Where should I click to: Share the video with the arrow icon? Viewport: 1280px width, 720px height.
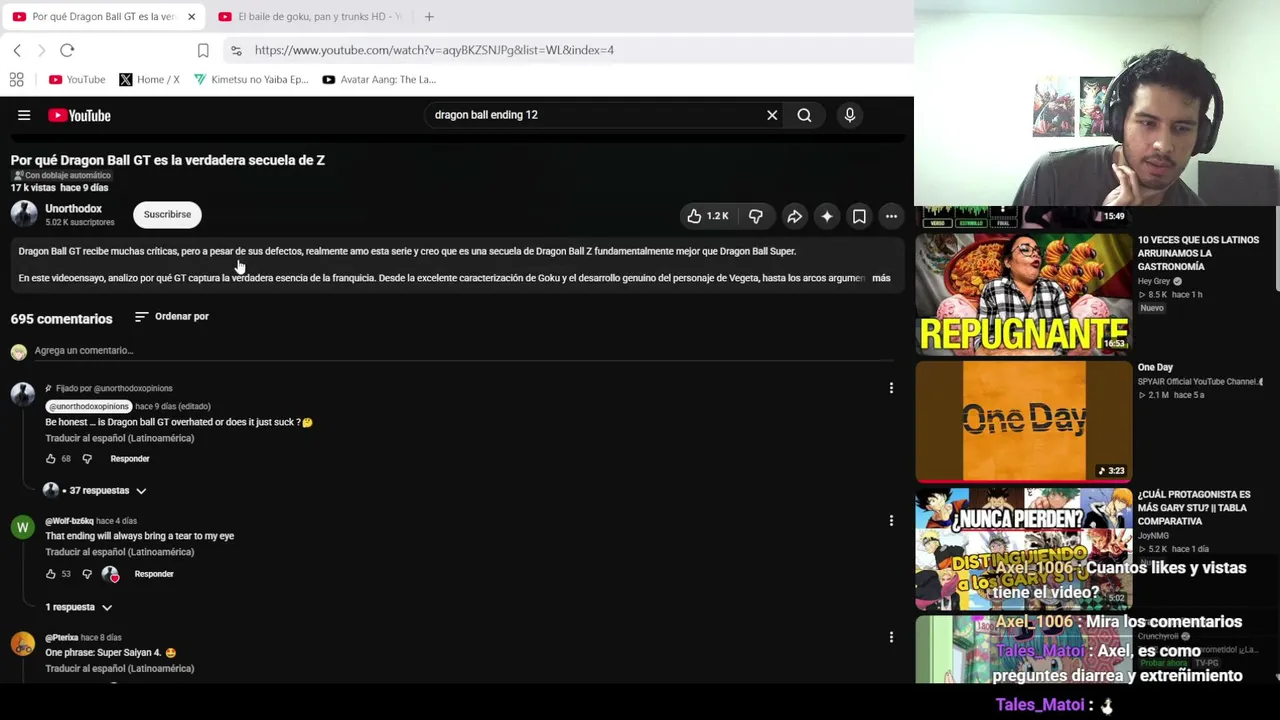[x=794, y=216]
